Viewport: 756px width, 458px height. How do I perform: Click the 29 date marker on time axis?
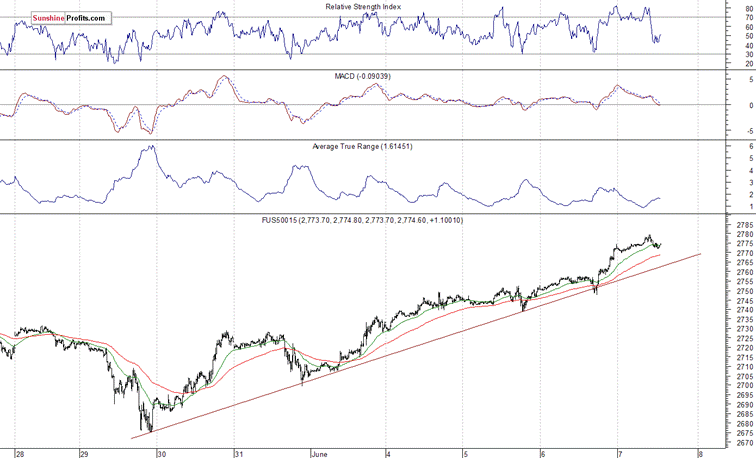pos(85,452)
